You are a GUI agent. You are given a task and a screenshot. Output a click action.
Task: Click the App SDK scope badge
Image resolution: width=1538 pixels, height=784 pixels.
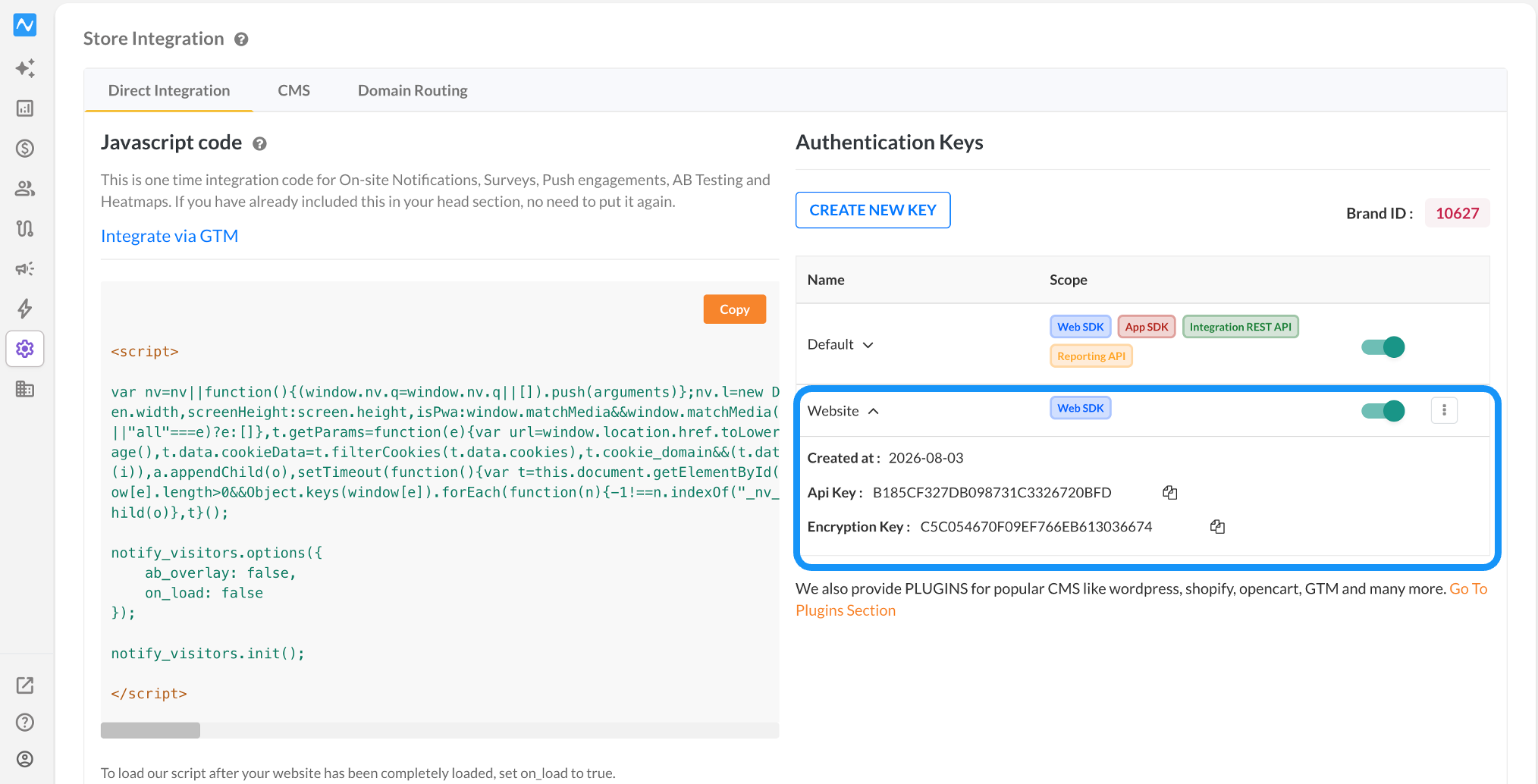pyautogui.click(x=1147, y=327)
